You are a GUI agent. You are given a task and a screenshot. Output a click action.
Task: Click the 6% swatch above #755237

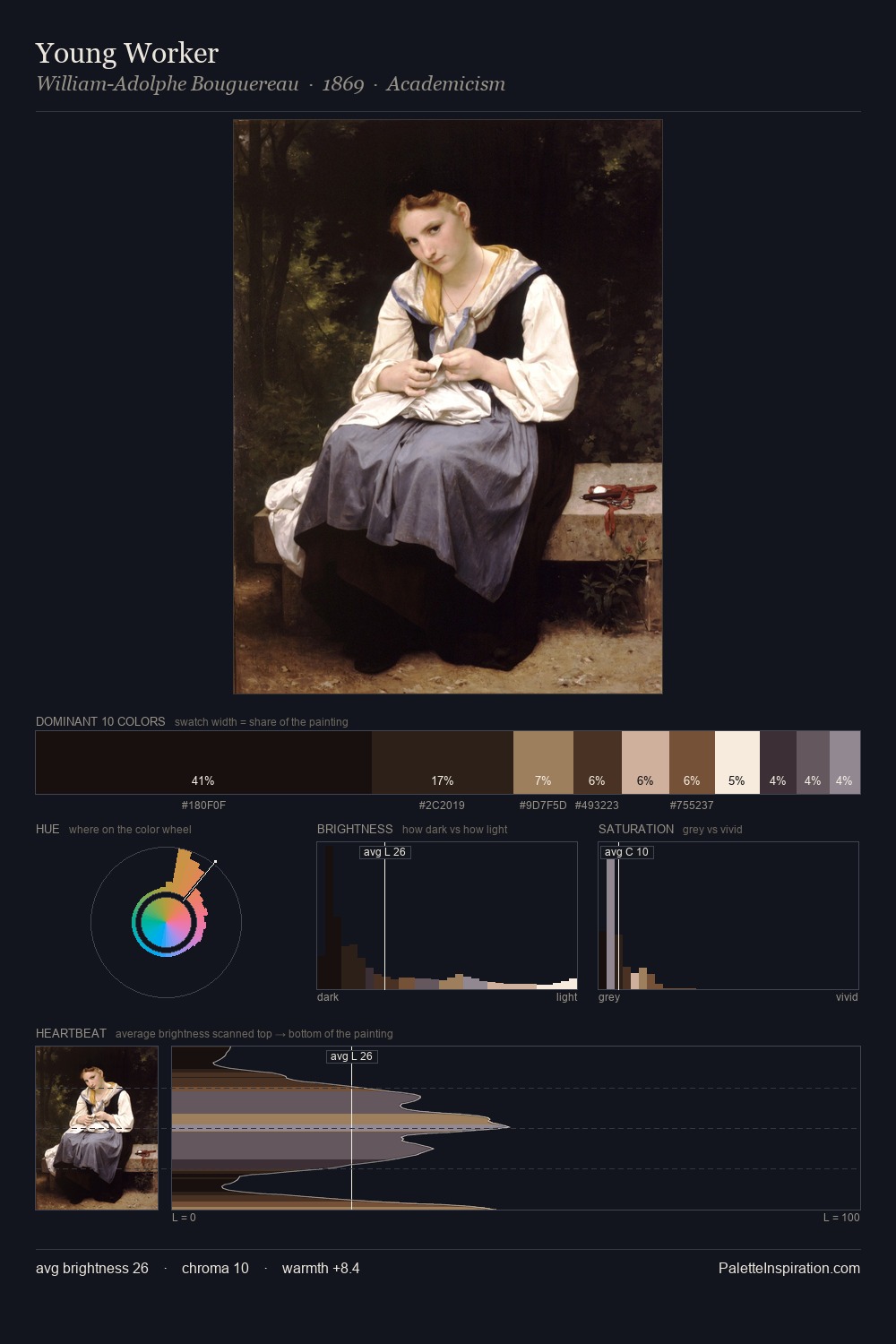tap(692, 762)
